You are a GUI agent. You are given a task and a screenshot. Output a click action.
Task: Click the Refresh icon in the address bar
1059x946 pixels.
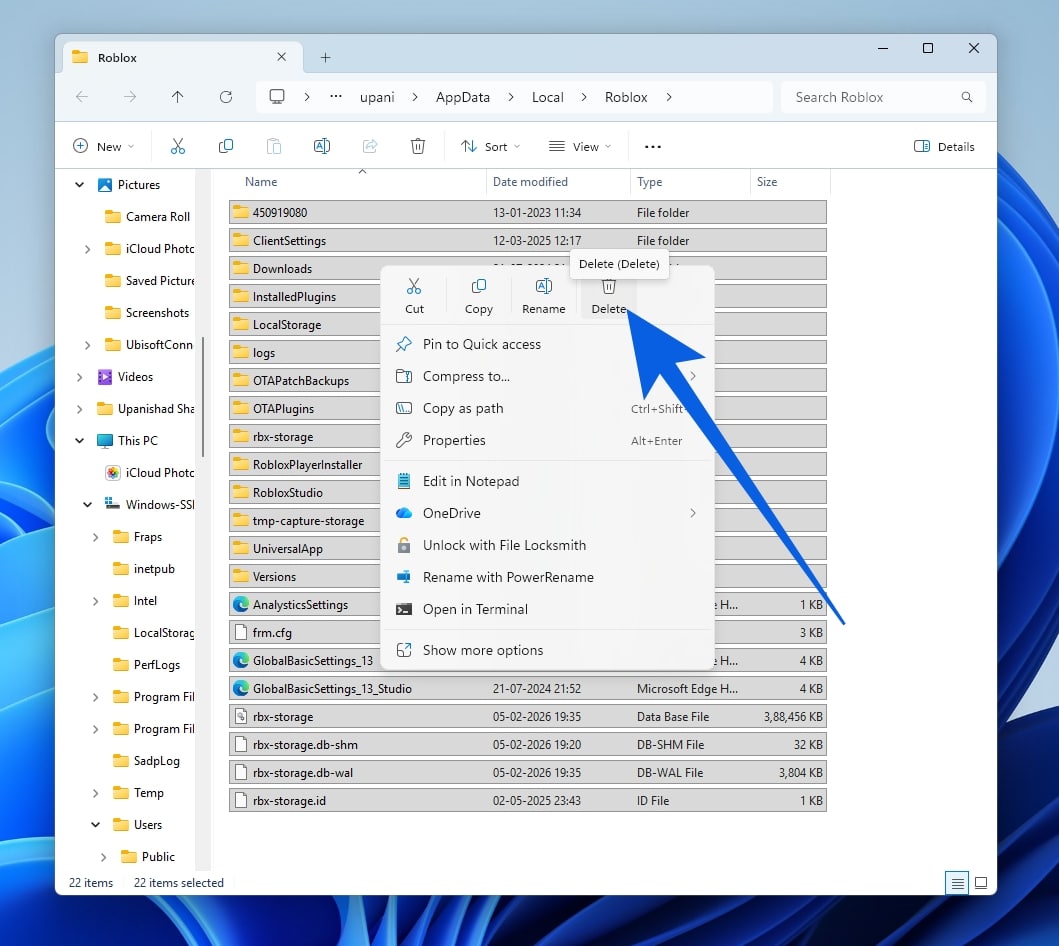click(x=226, y=97)
